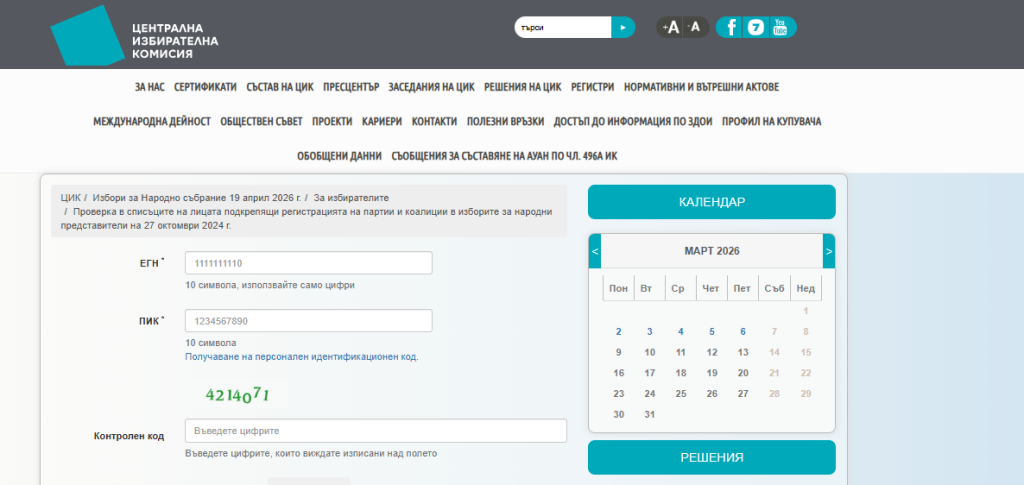Expand the РЕШЕНИЯ panel header
The height and width of the screenshot is (485, 1024).
click(711, 458)
